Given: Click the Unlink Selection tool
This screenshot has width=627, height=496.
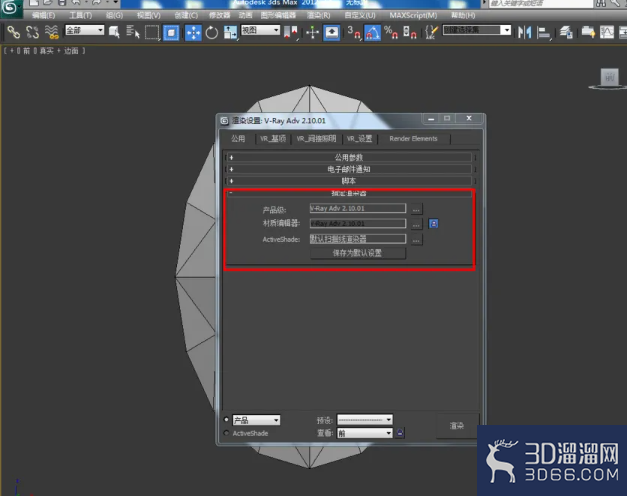Looking at the screenshot, I should 32,32.
